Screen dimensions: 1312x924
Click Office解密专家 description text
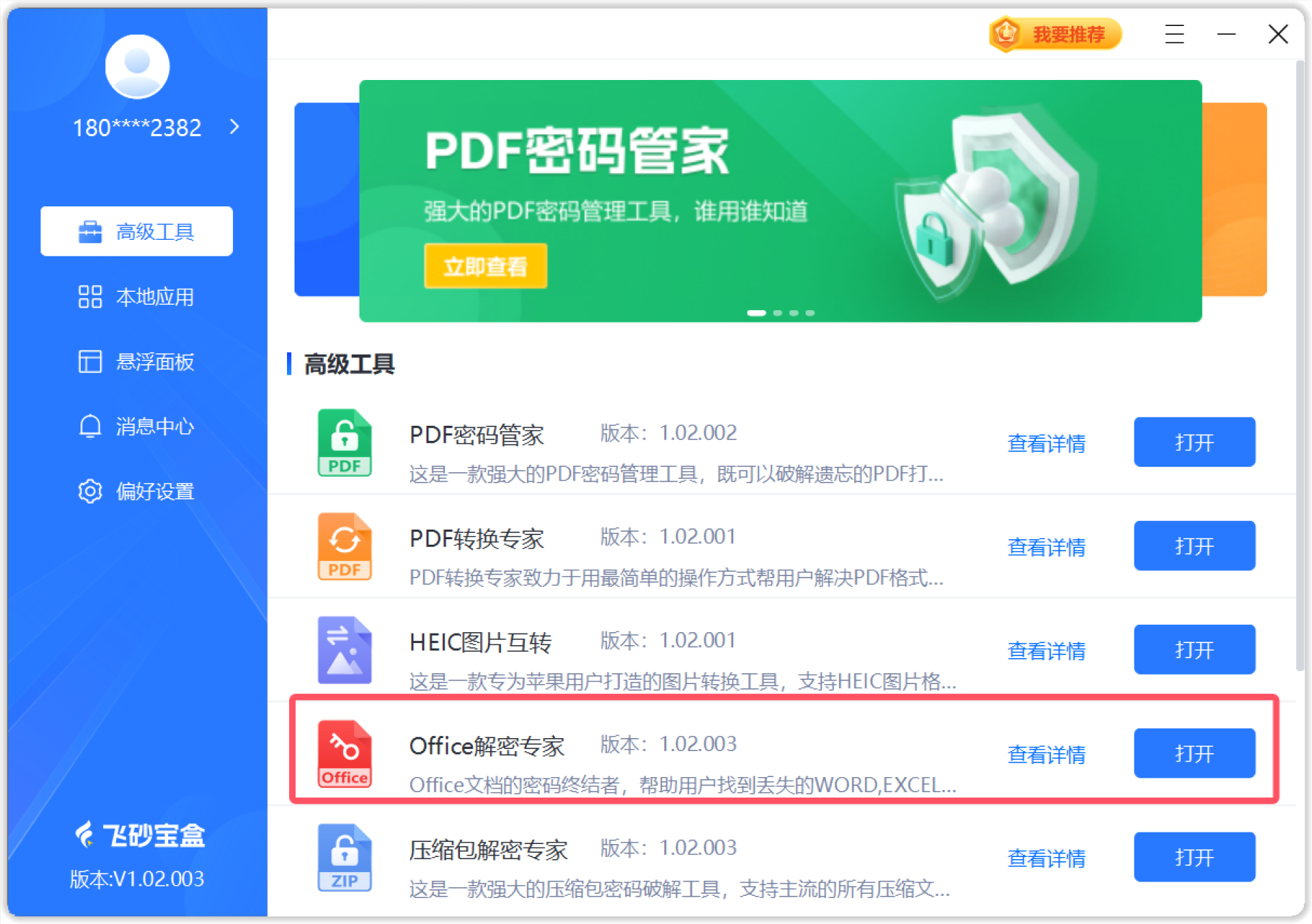click(683, 785)
